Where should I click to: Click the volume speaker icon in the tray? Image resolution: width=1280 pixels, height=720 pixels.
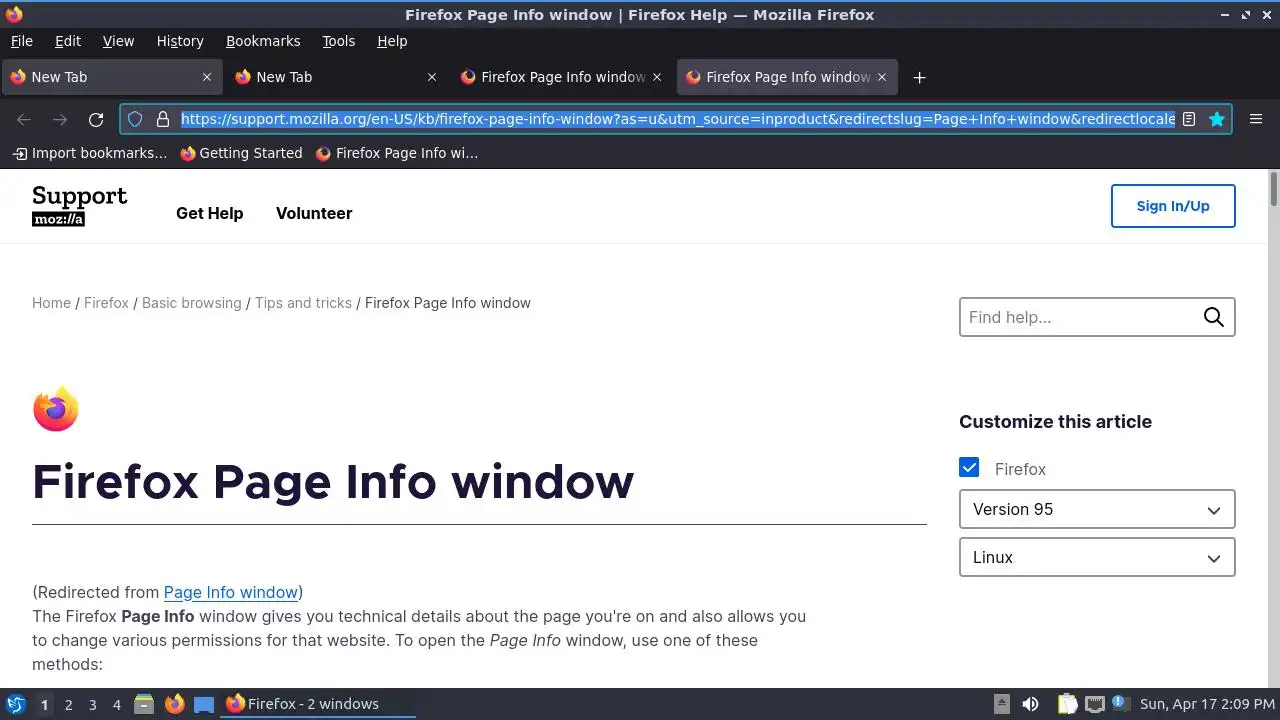pos(1031,704)
